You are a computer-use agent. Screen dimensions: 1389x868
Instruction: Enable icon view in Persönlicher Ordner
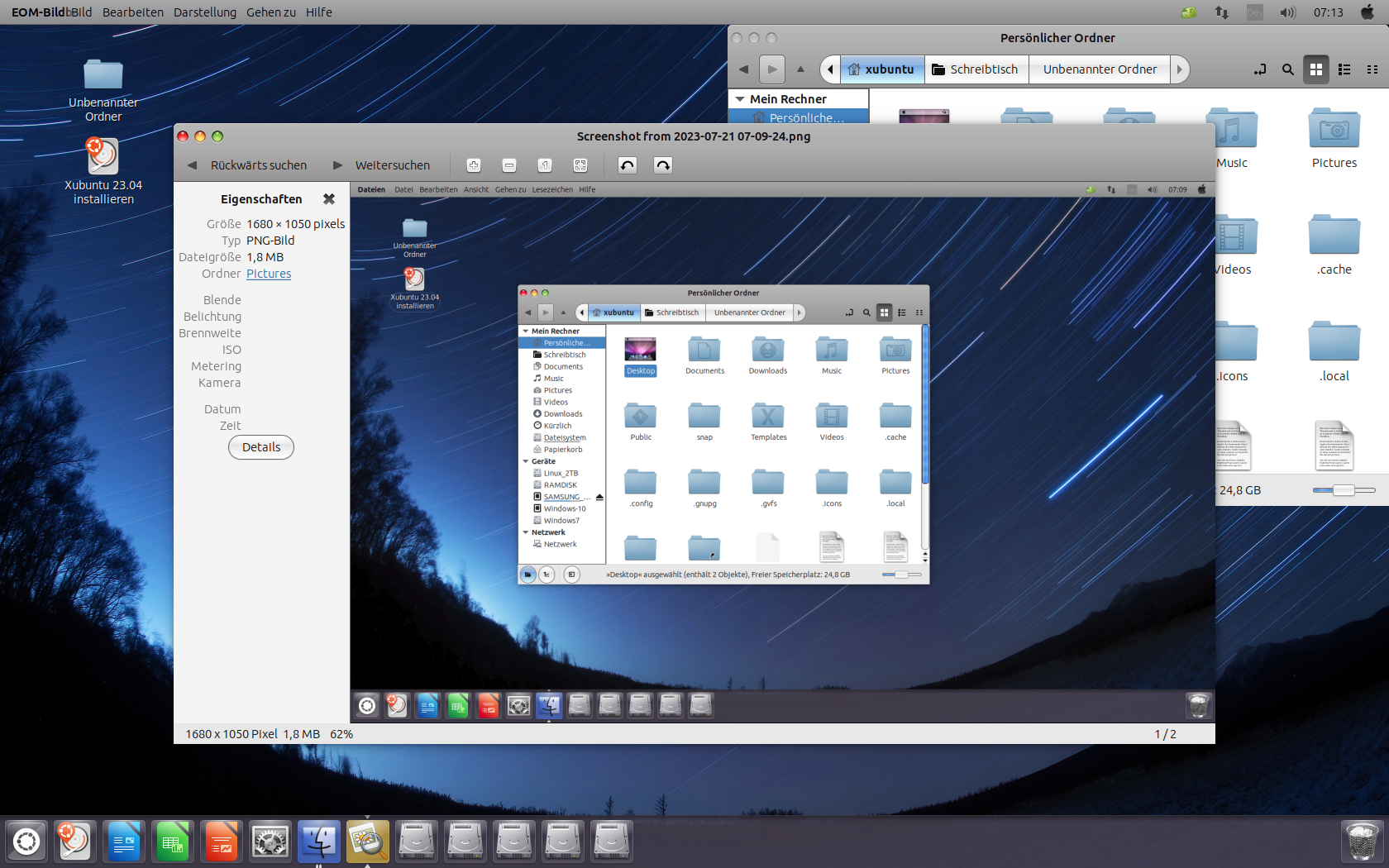(x=1316, y=69)
